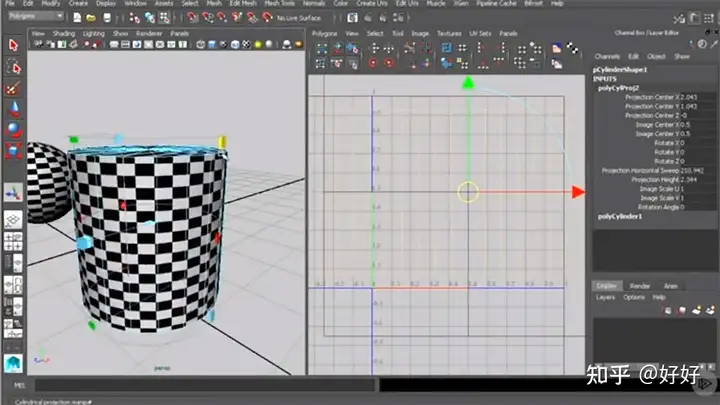Select the arrow Select tool in toolbox
720x405 pixels.
pyautogui.click(x=13, y=45)
